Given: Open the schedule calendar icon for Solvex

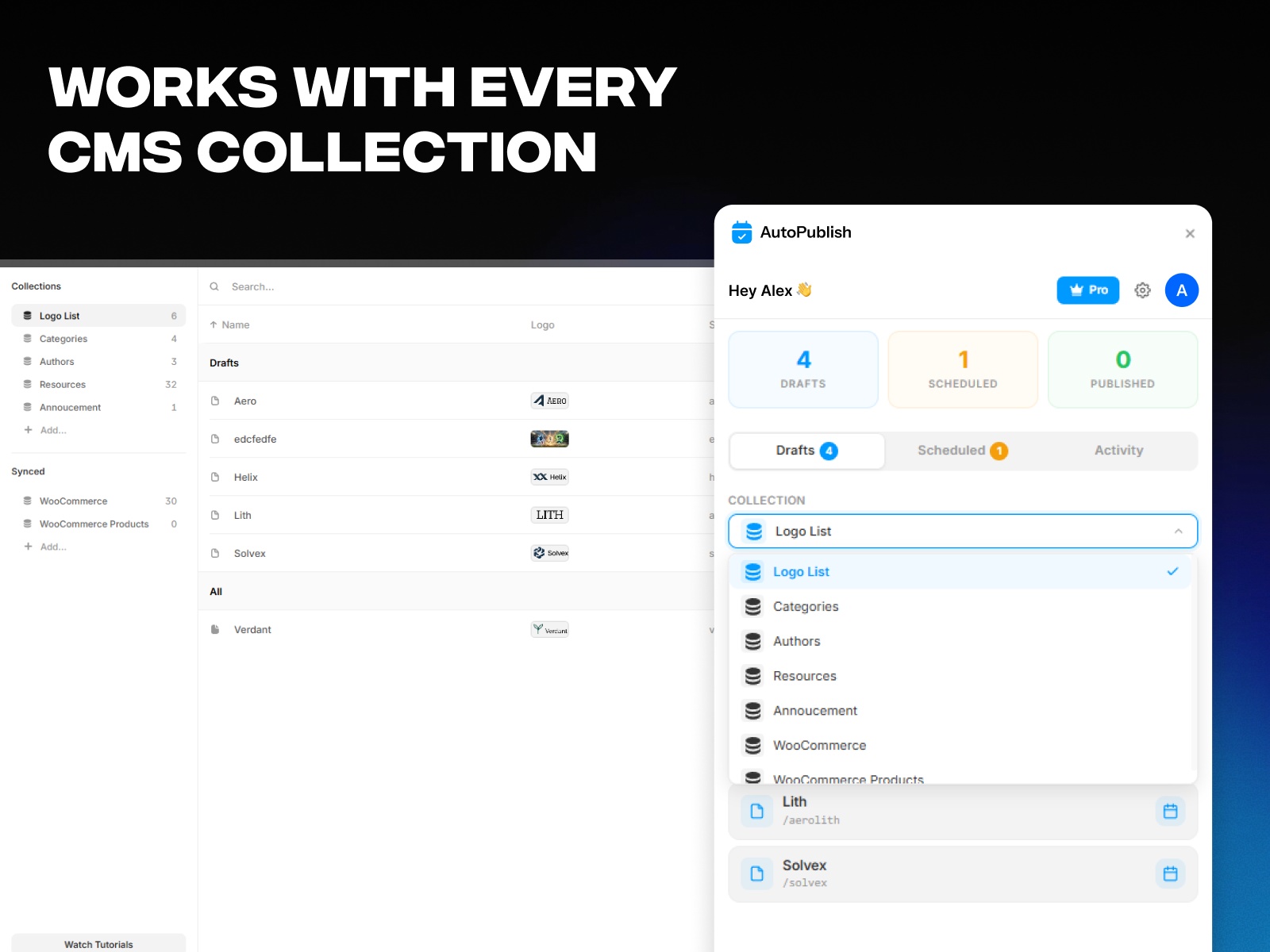Looking at the screenshot, I should 1170,873.
